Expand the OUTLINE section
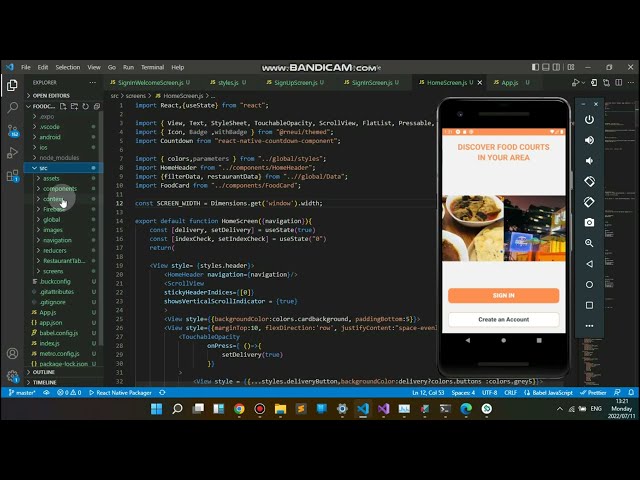Image resolution: width=640 pixels, height=480 pixels. click(x=44, y=372)
